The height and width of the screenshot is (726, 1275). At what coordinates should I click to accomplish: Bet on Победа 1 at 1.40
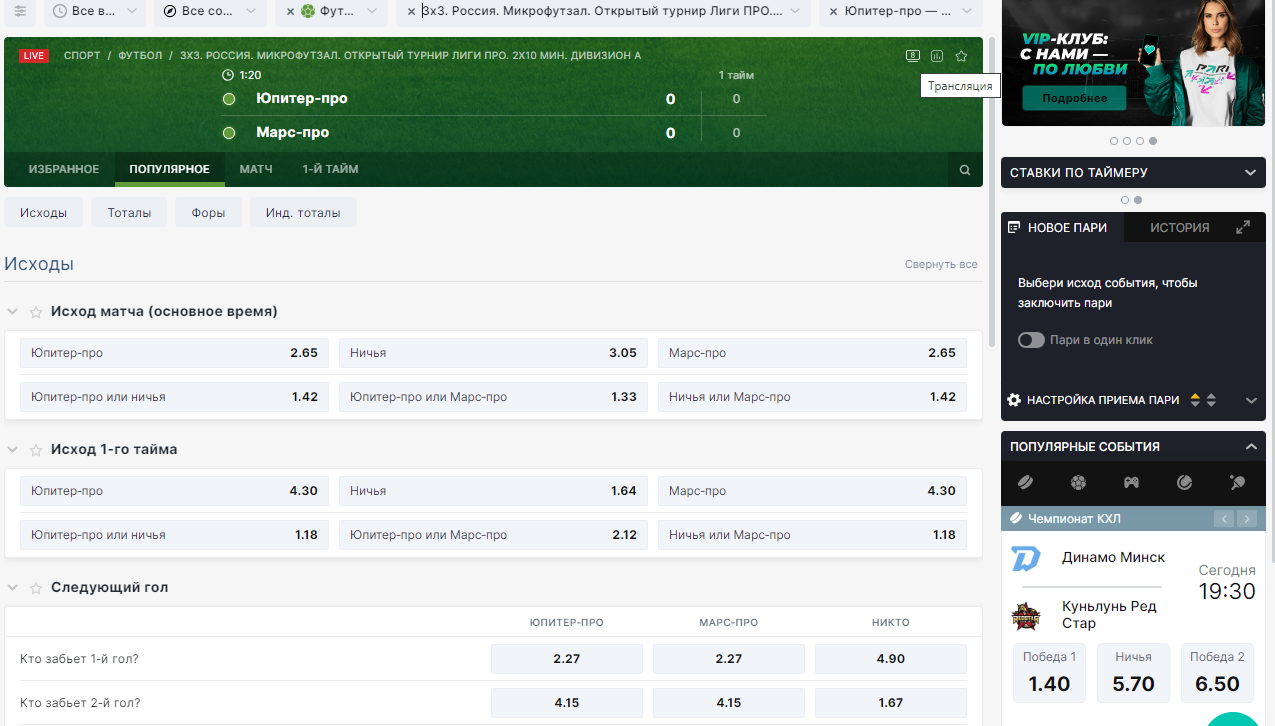[1049, 673]
